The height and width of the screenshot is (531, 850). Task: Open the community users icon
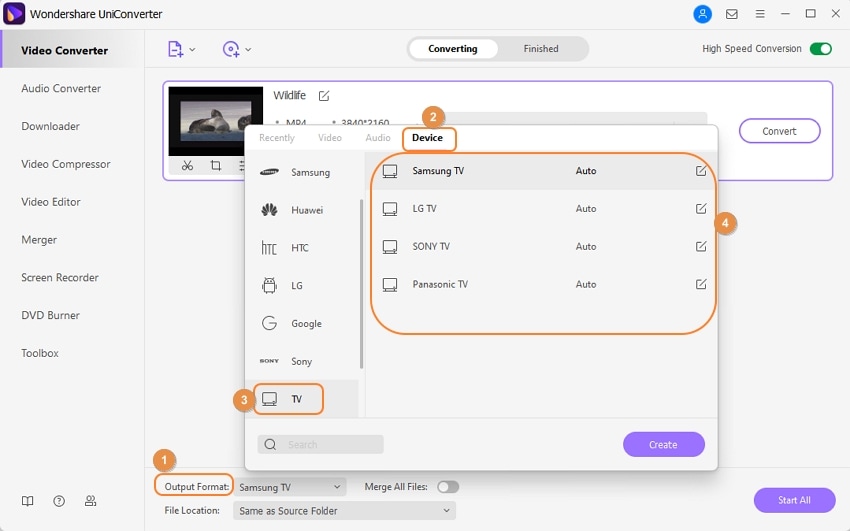click(91, 501)
